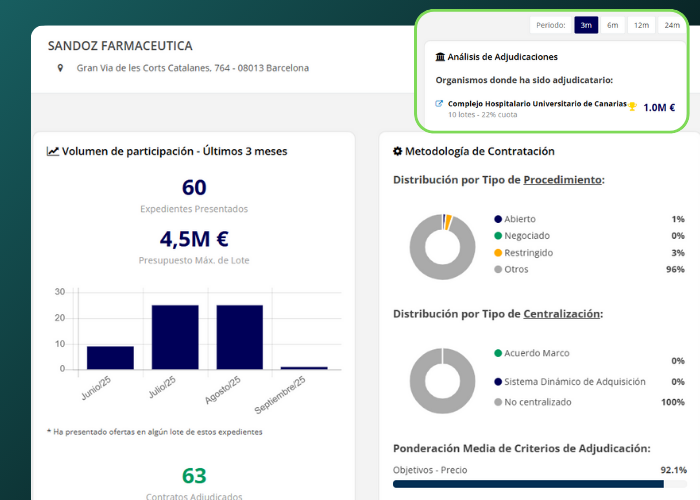
Task: Click the SANDOZ FARMACEUTICA company title
Action: [120, 46]
